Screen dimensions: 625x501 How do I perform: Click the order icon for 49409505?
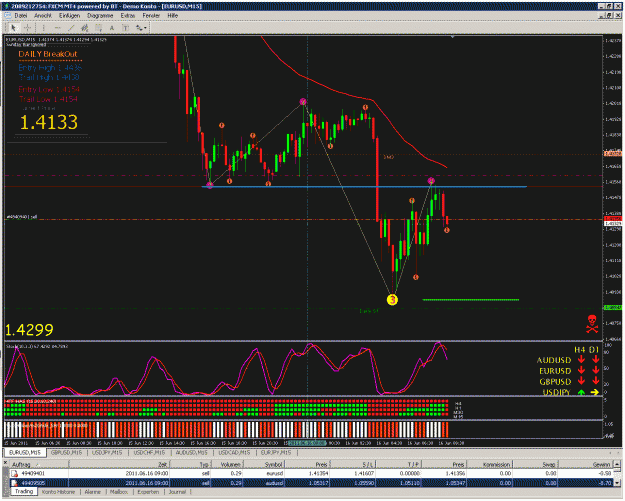click(x=14, y=483)
